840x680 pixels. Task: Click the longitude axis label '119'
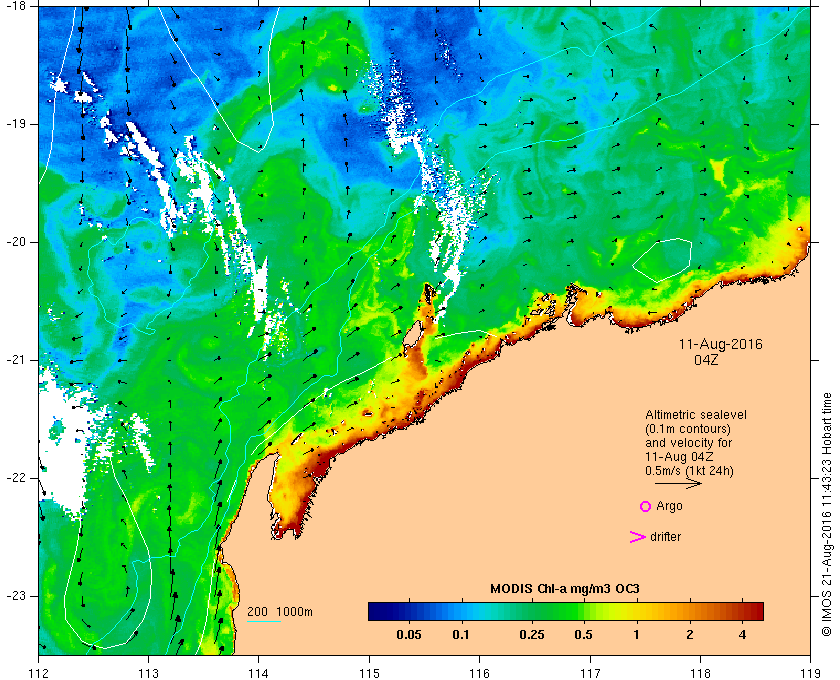(x=810, y=673)
